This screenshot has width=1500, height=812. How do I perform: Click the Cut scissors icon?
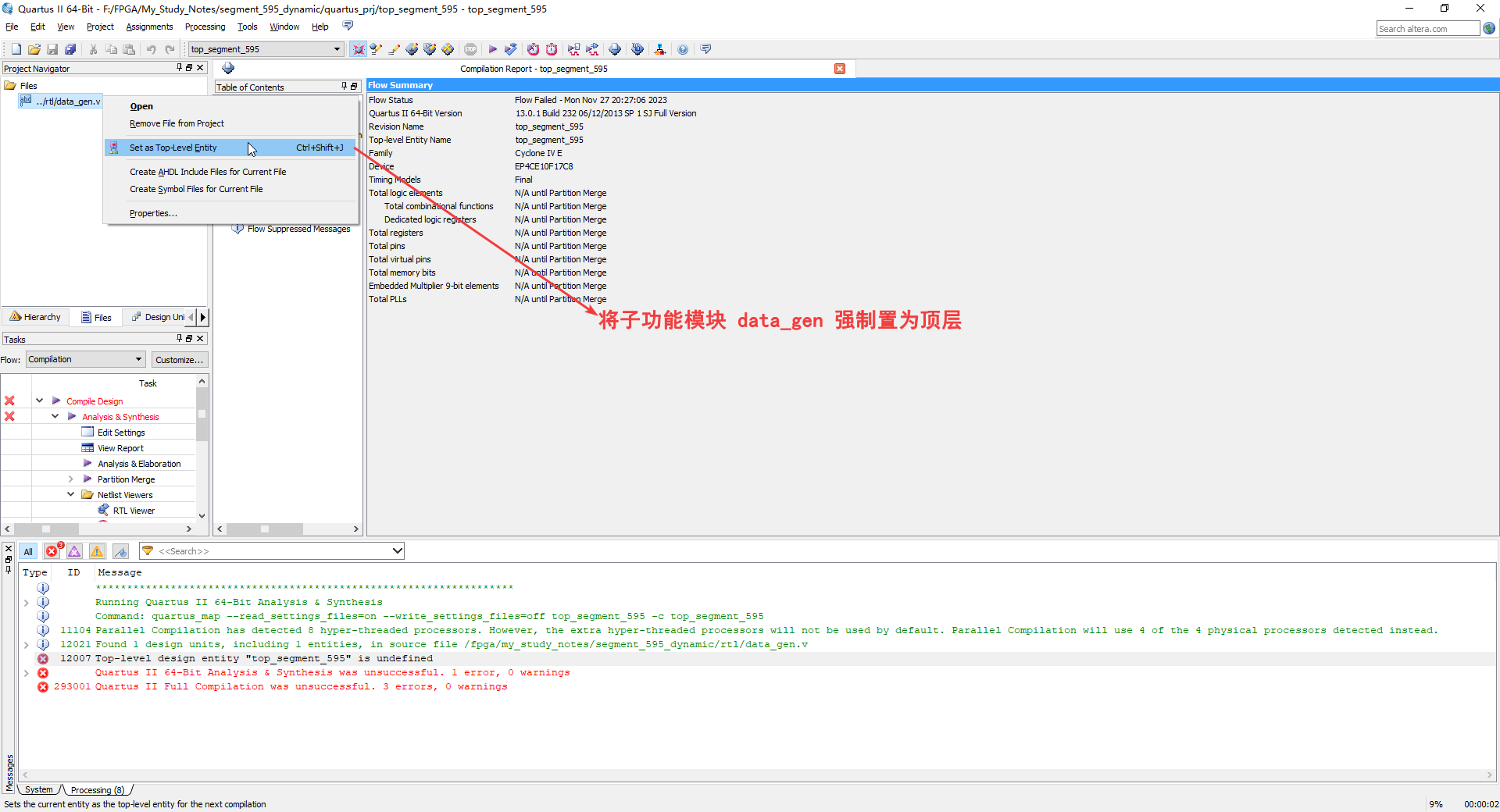pos(93,49)
